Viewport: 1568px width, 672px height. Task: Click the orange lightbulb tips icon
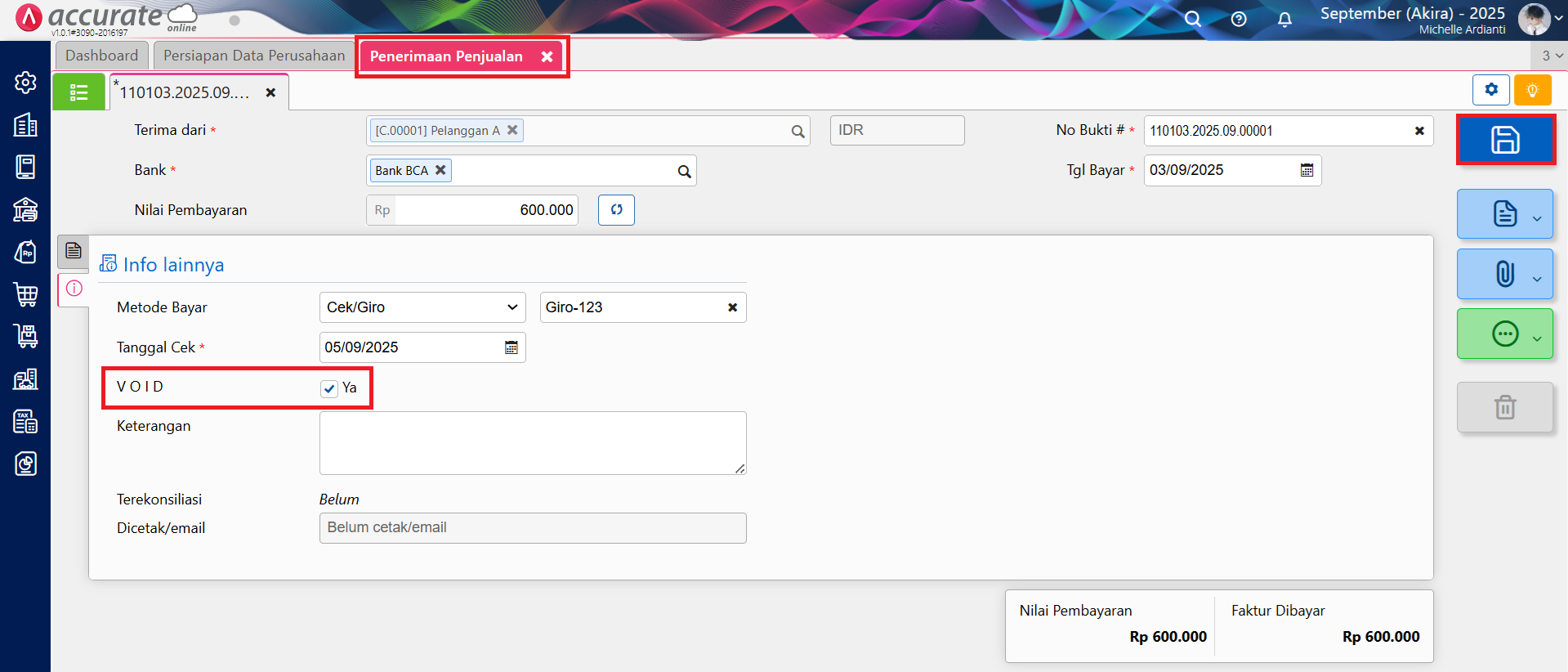point(1532,90)
